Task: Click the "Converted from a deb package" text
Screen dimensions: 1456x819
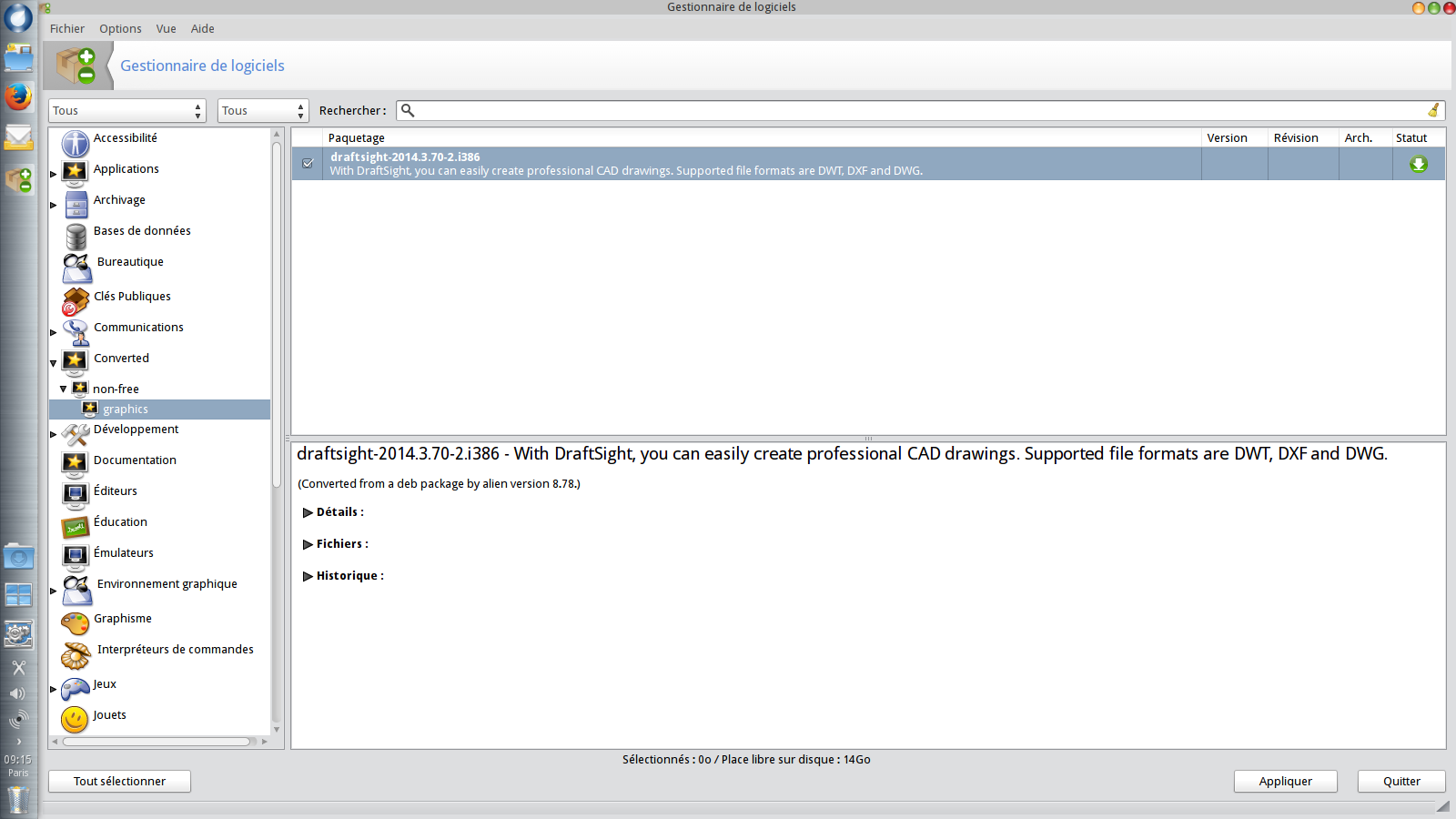Action: tap(439, 483)
